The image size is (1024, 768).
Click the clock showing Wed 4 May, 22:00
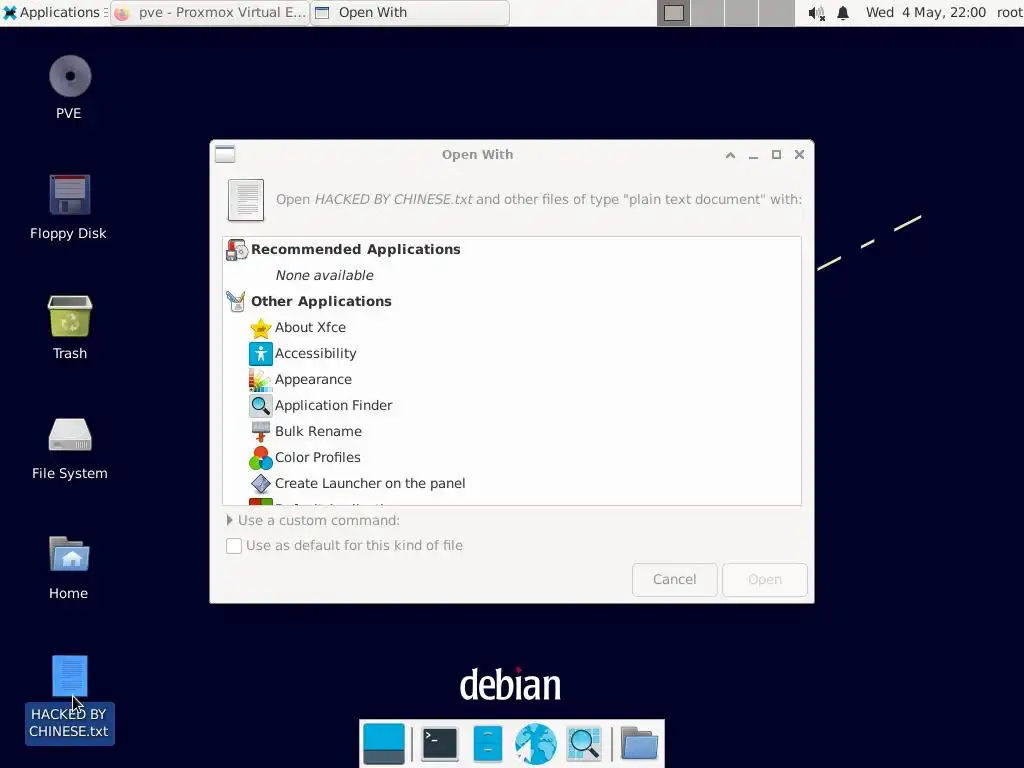coord(925,12)
